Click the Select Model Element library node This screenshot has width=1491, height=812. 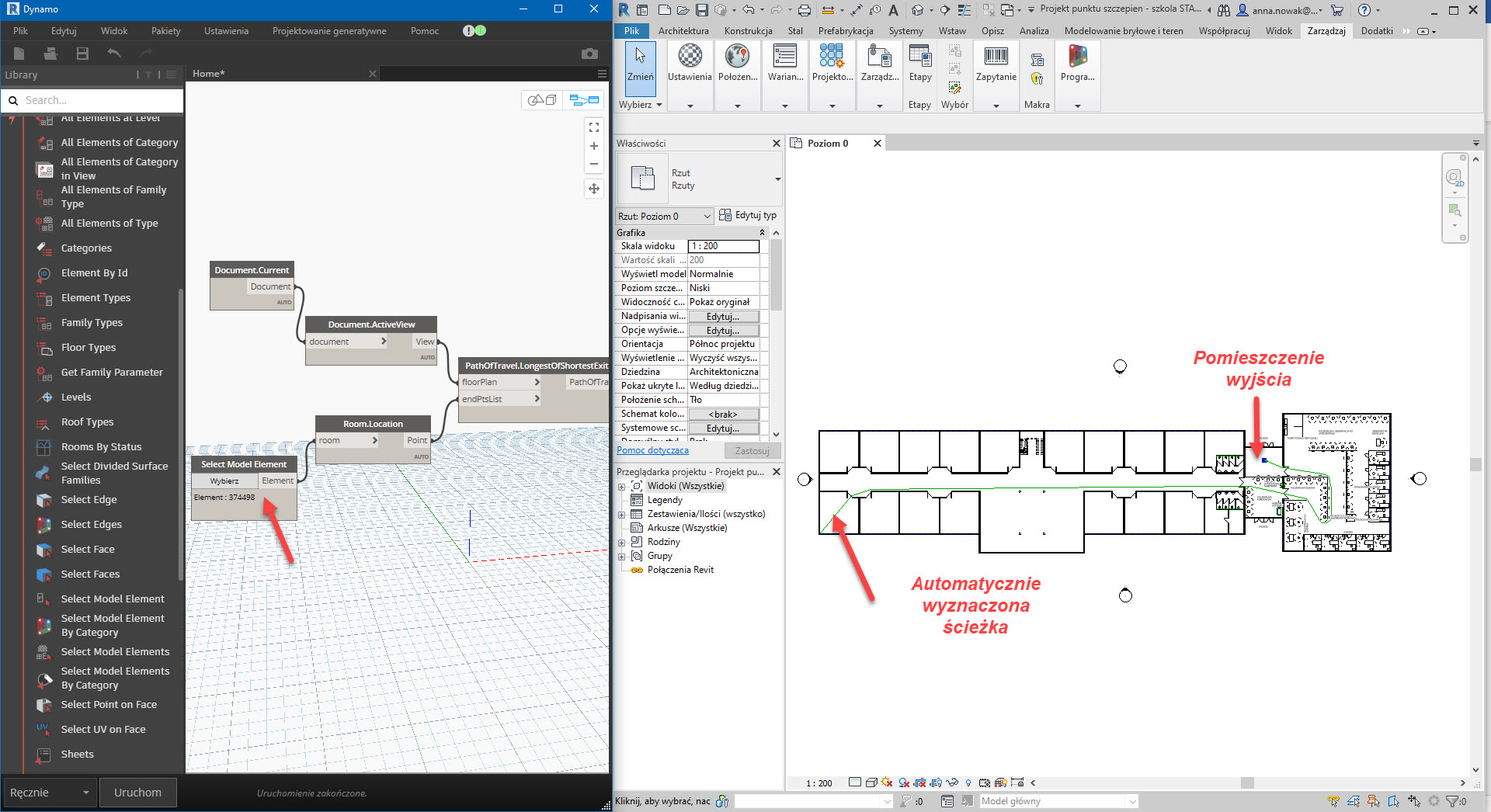(113, 599)
